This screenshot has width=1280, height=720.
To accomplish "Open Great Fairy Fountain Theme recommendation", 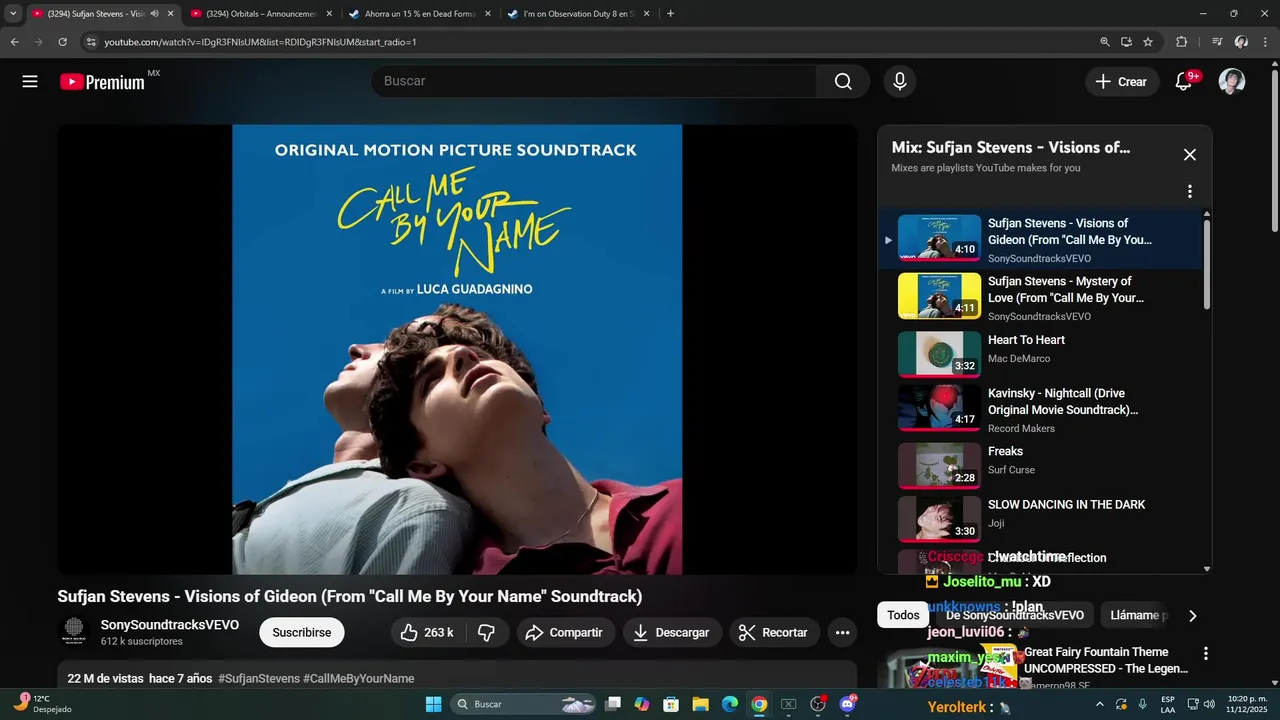I will 1106,660.
